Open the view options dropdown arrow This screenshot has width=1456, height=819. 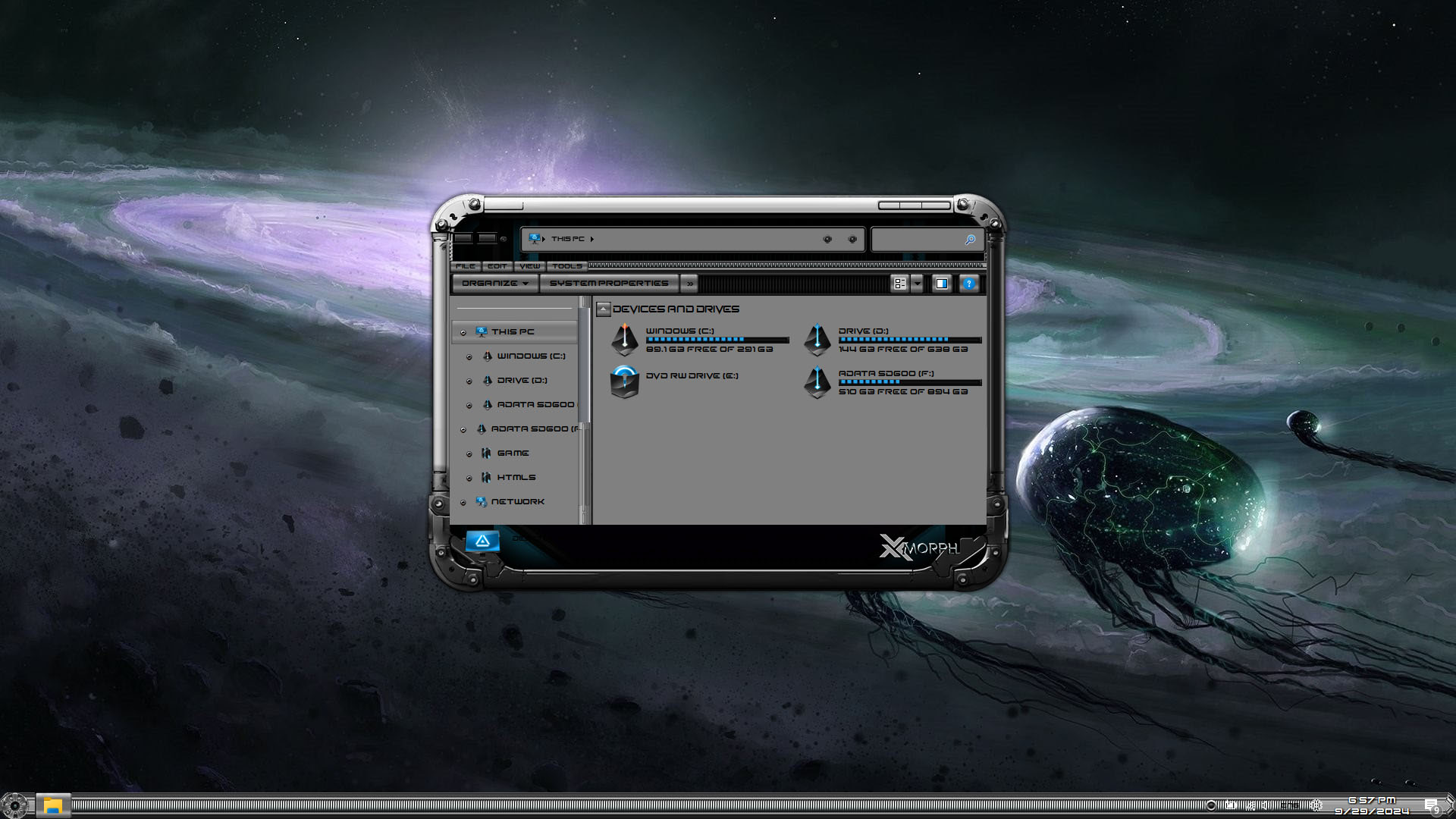(x=917, y=284)
